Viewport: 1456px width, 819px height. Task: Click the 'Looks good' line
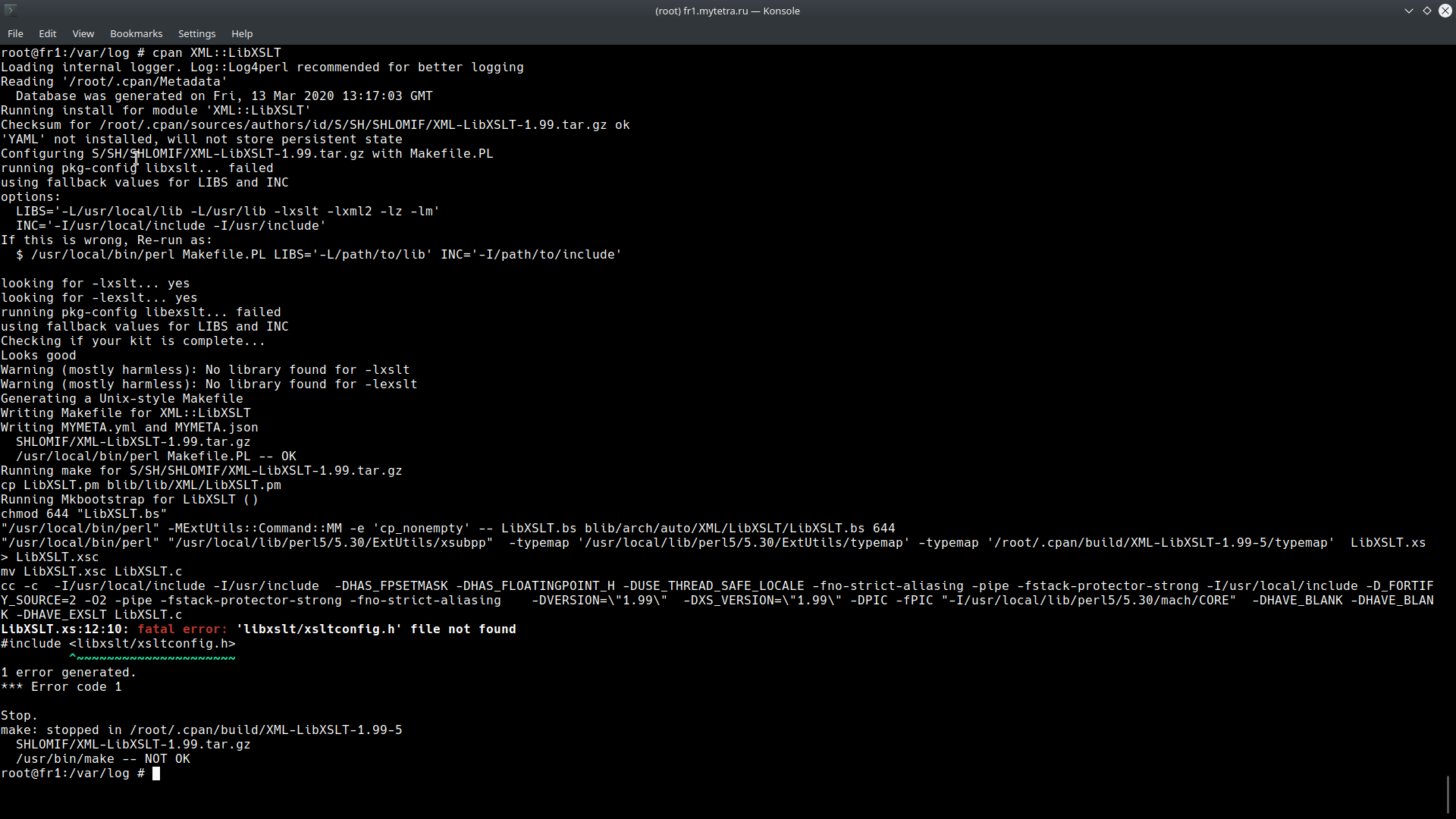[39, 355]
